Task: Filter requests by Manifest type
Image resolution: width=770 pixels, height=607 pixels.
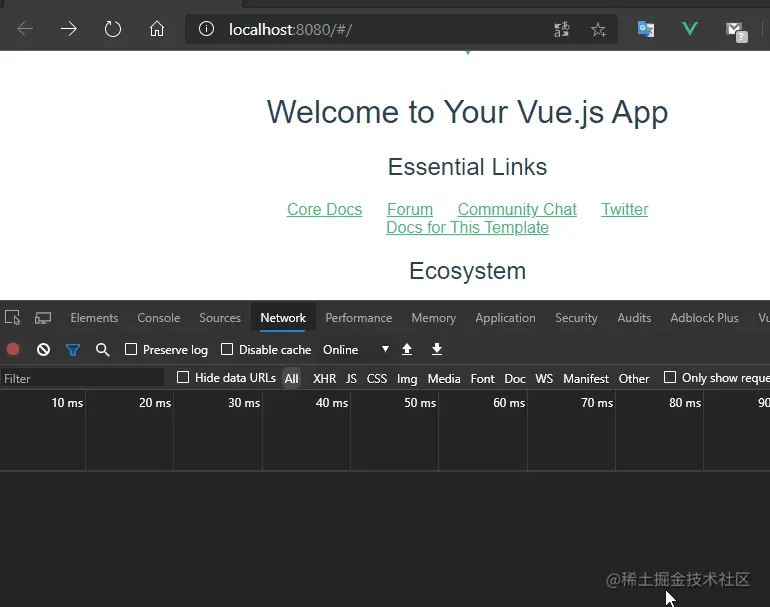Action: click(x=586, y=379)
